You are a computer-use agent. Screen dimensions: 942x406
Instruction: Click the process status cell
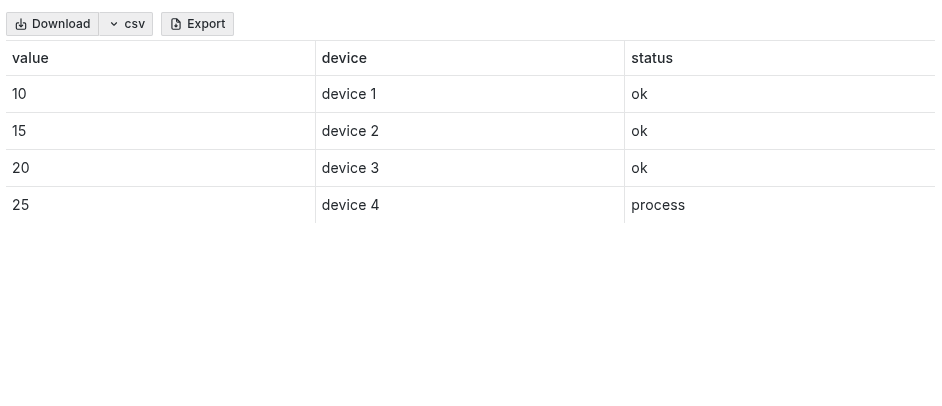pos(658,205)
